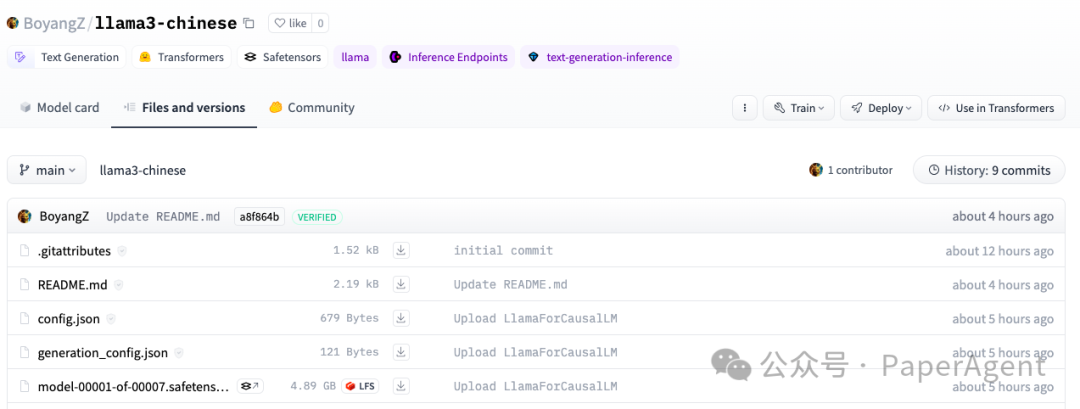Select the Transformers tag
The width and height of the screenshot is (1080, 409).
coord(182,57)
